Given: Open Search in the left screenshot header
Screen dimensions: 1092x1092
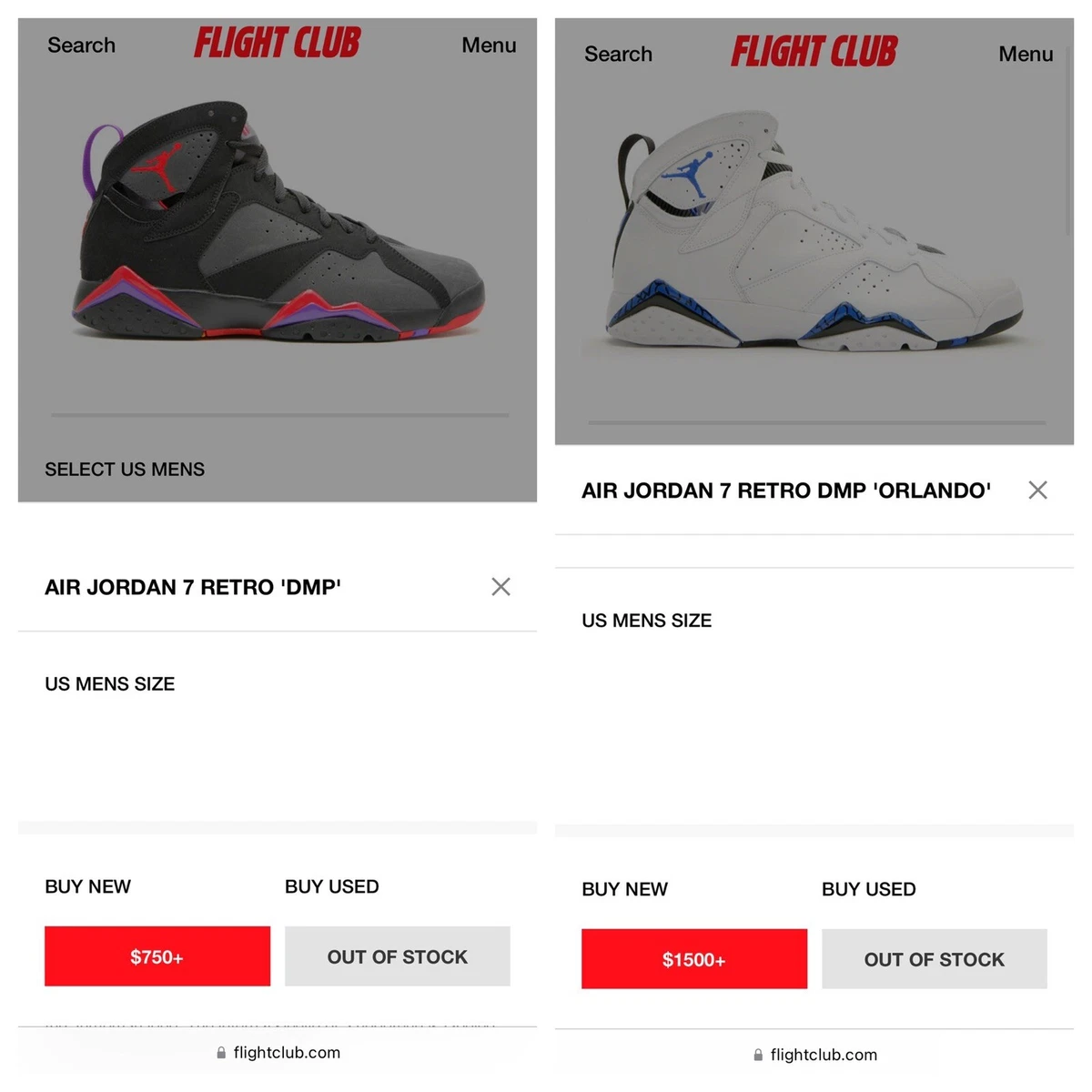Looking at the screenshot, I should tap(81, 45).
